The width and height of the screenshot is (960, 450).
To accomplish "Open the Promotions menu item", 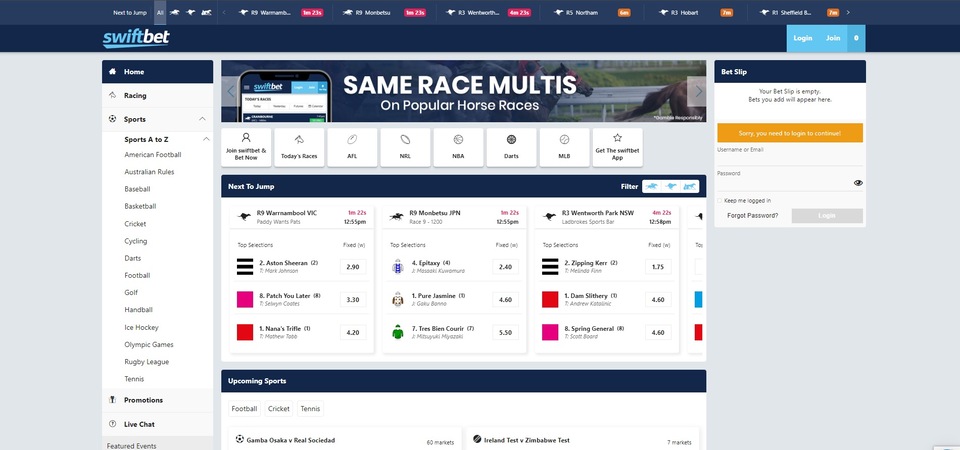I will (x=157, y=400).
